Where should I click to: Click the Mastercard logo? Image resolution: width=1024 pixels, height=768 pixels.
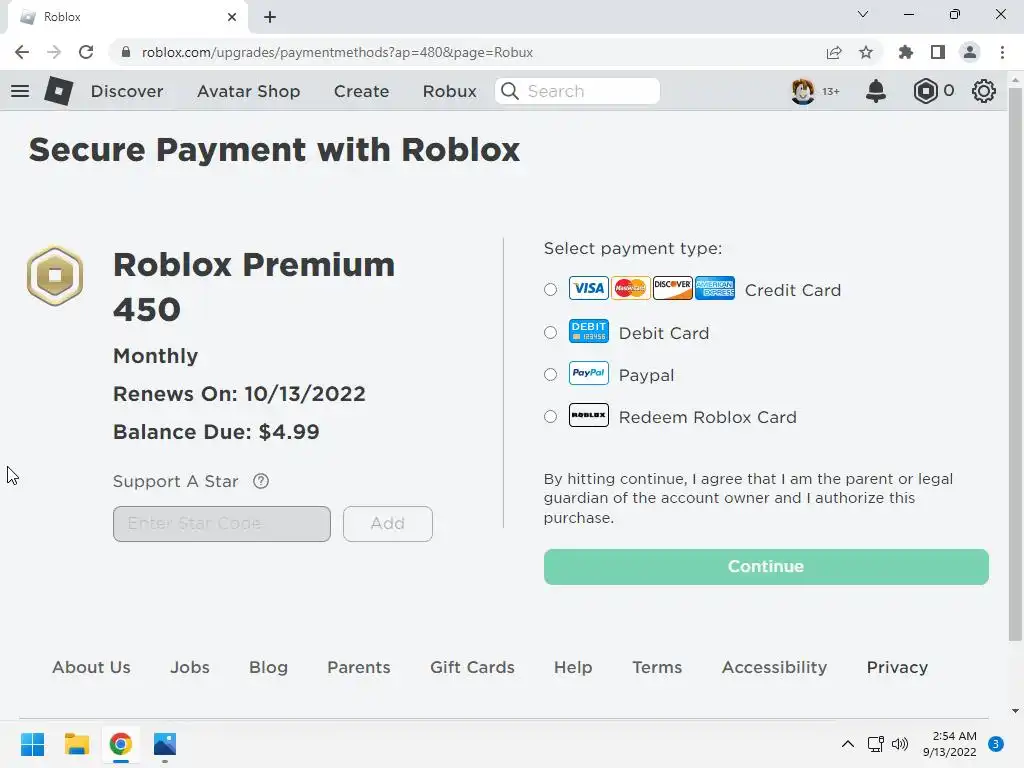tap(630, 288)
